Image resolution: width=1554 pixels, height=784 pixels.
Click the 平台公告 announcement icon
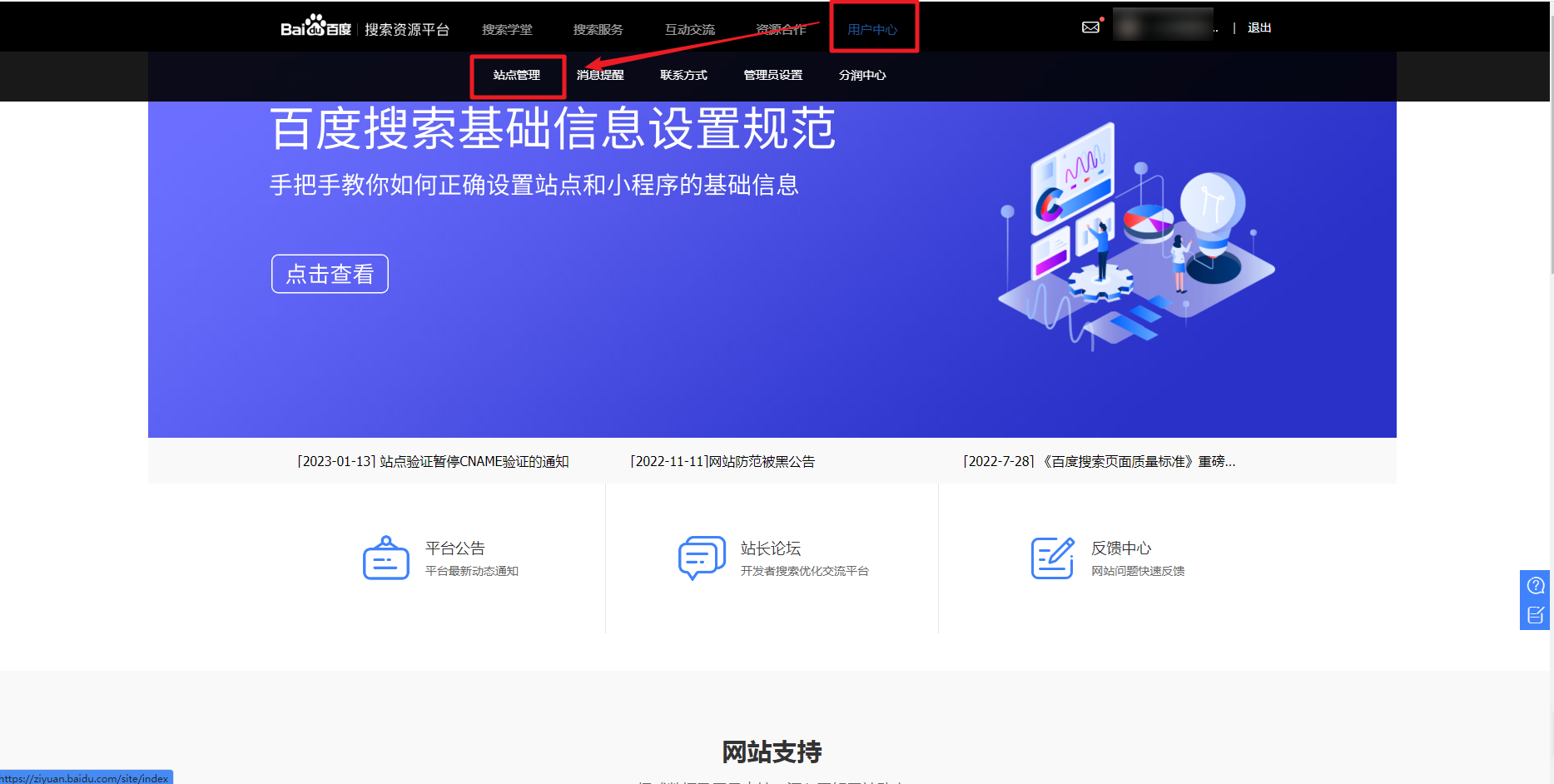click(x=386, y=558)
